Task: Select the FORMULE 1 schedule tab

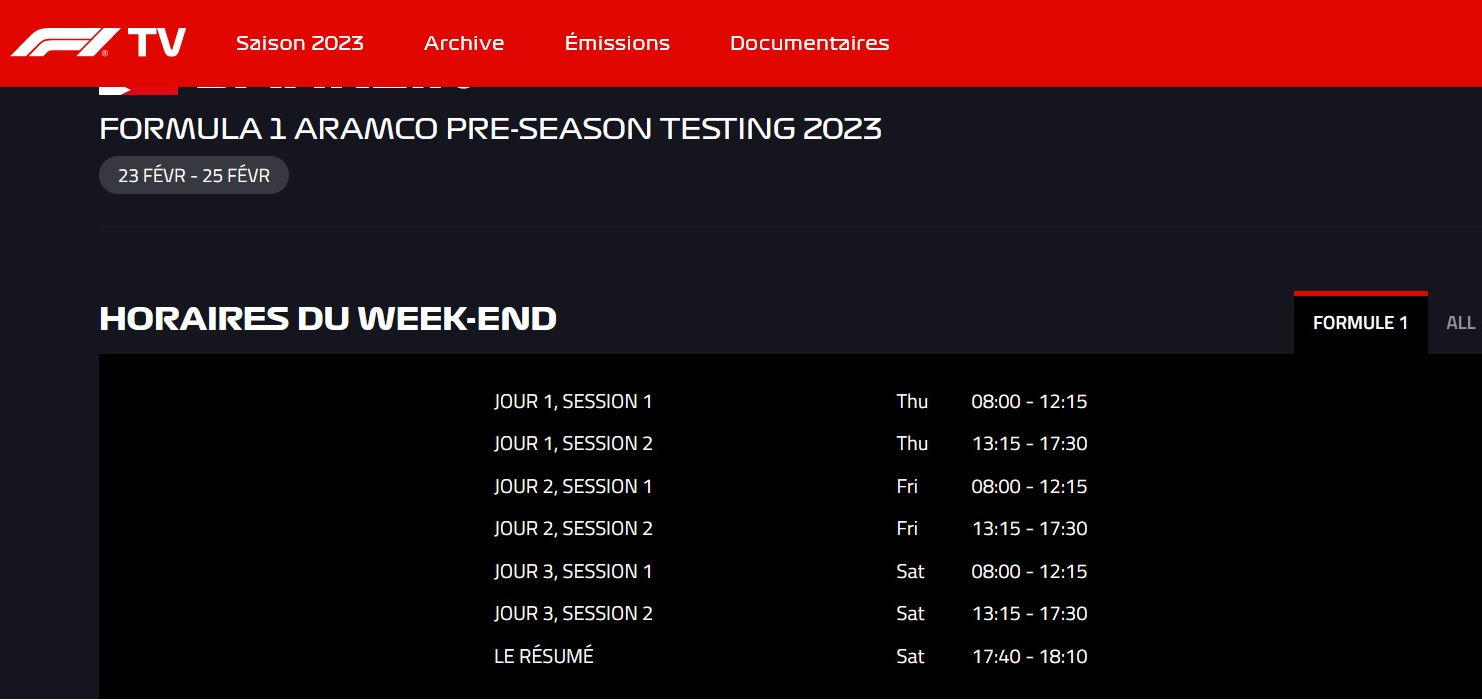Action: pos(1360,323)
